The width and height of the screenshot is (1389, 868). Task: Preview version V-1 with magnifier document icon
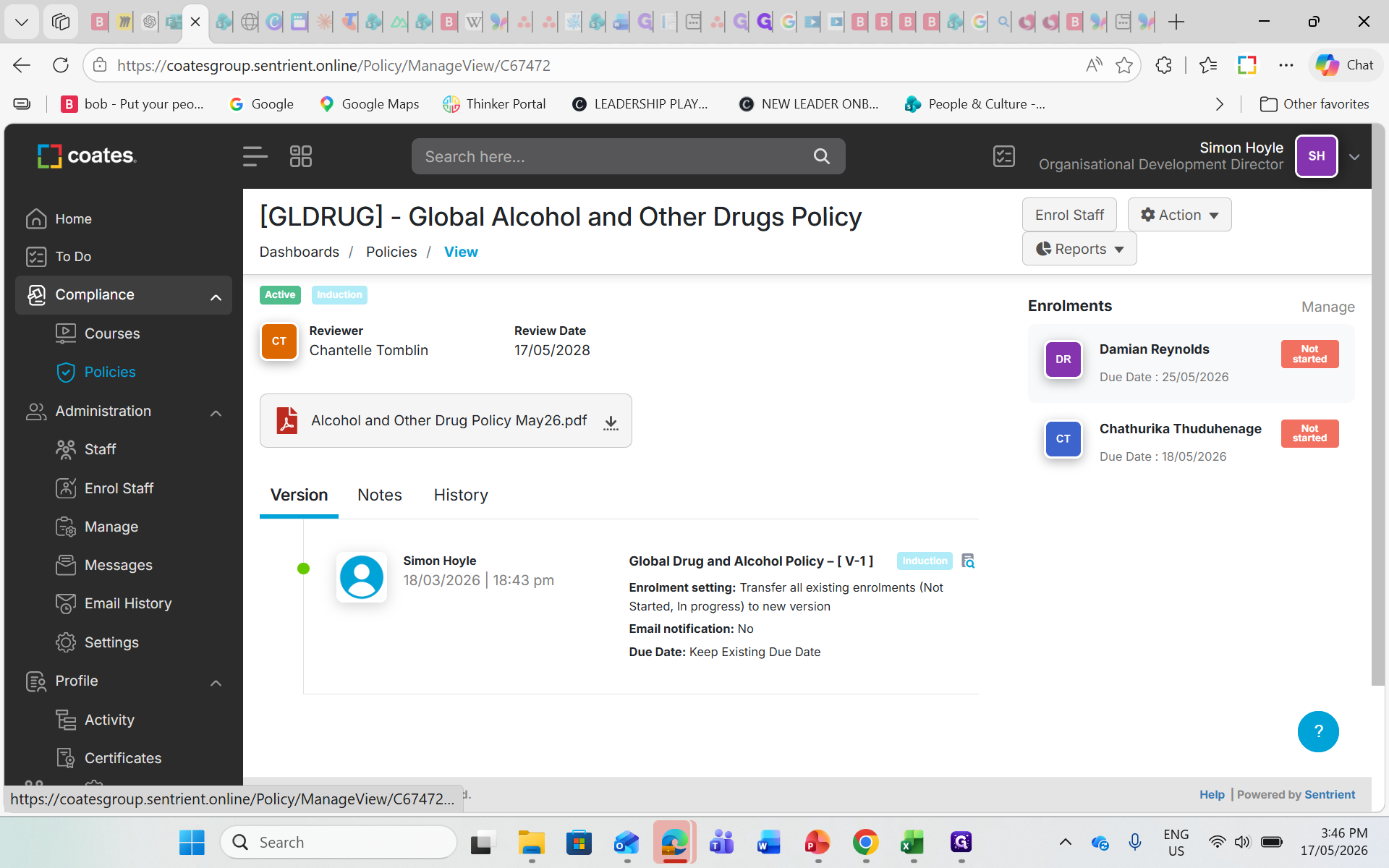tap(968, 561)
